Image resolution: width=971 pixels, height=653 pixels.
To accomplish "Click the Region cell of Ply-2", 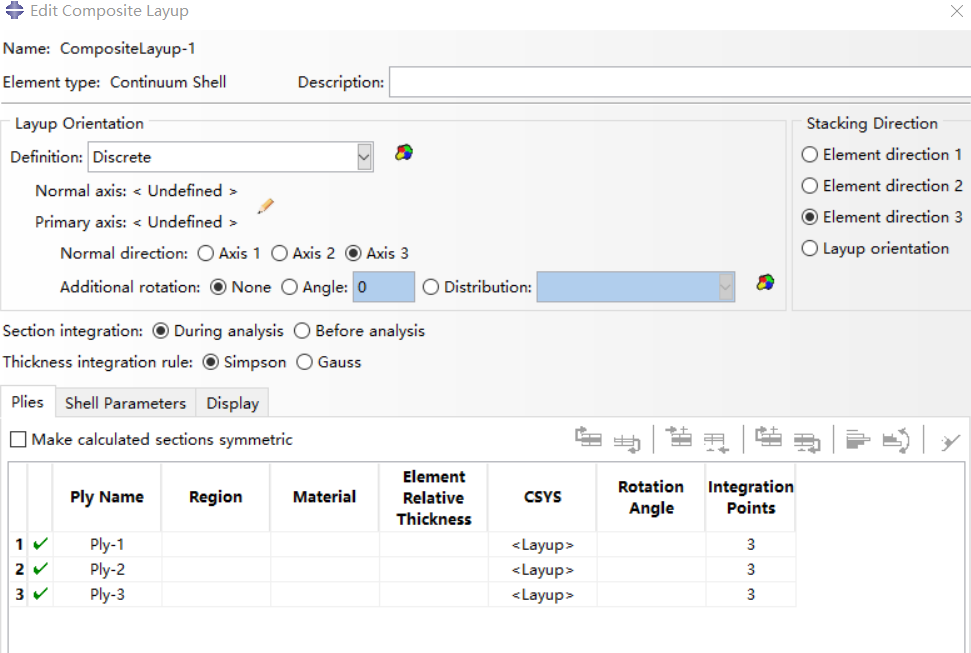I will point(215,570).
